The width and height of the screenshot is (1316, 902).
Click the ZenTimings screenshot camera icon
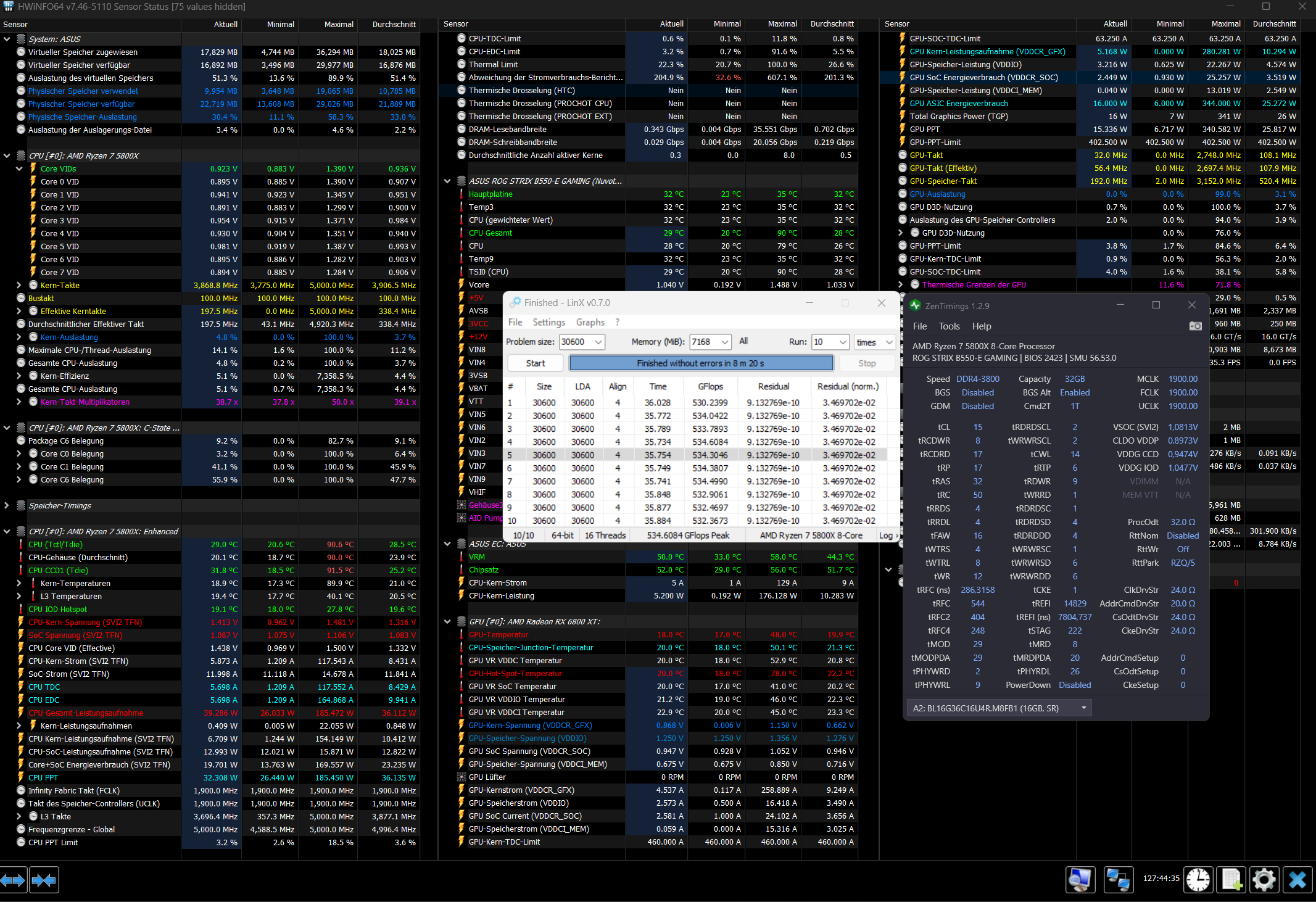(x=1195, y=326)
